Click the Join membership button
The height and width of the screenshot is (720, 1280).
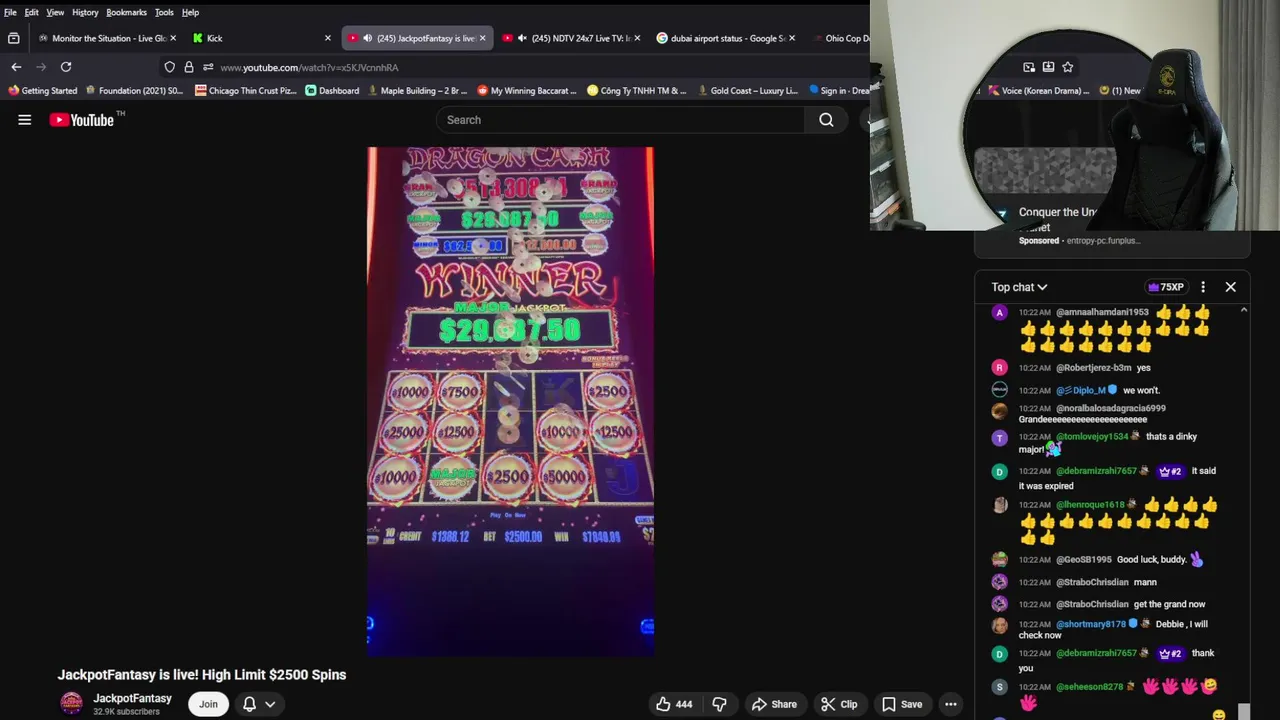(208, 704)
